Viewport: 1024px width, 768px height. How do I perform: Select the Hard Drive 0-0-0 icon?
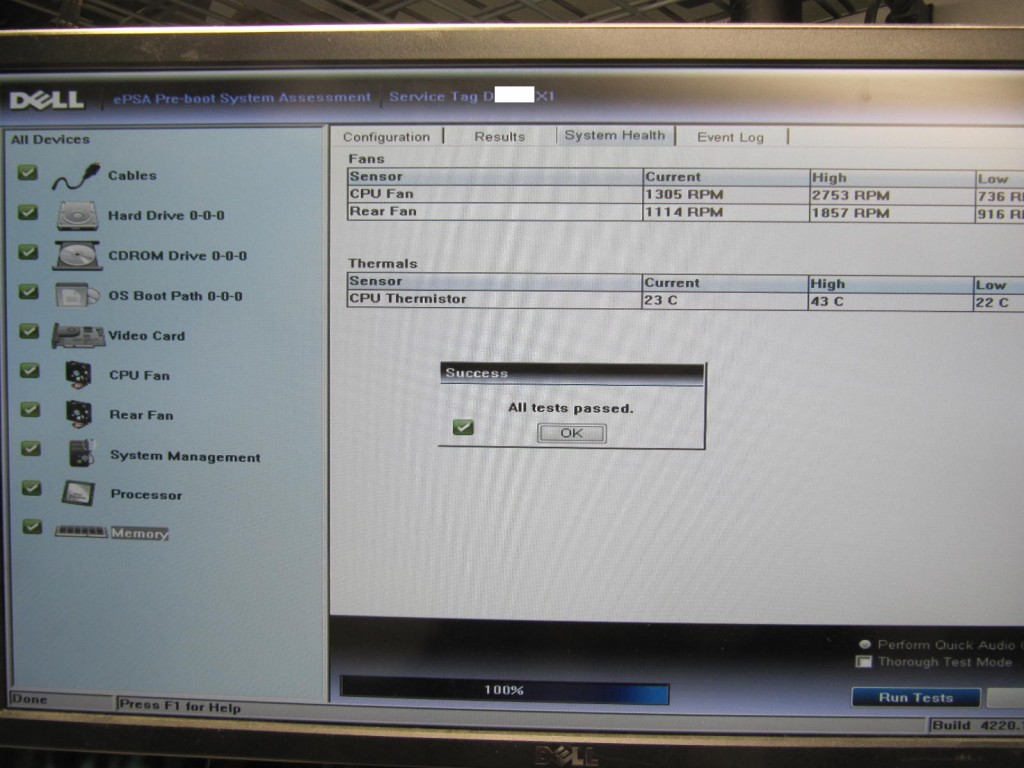point(77,216)
